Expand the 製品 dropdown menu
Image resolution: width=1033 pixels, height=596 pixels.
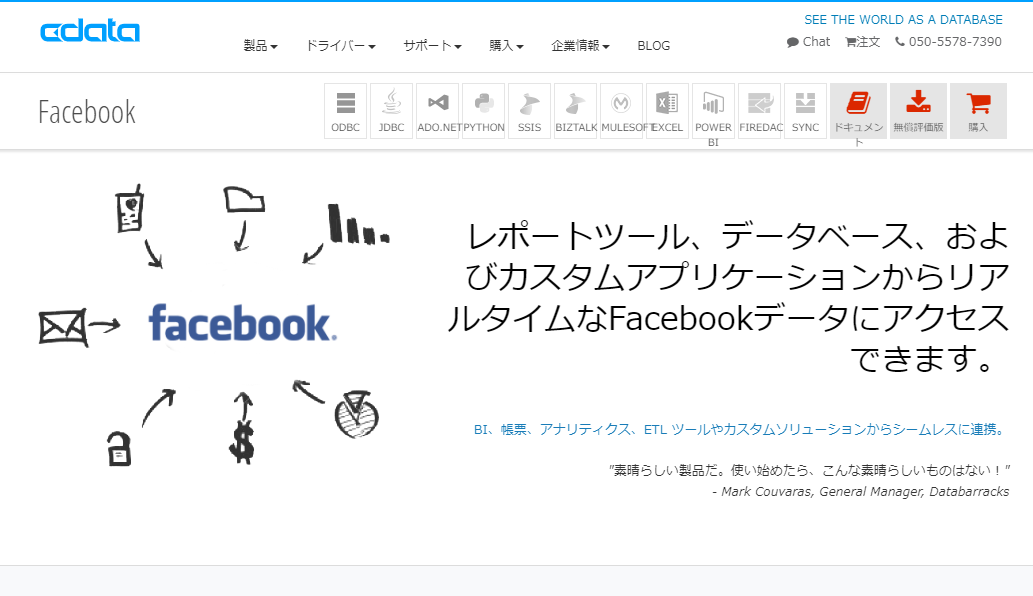pyautogui.click(x=260, y=45)
